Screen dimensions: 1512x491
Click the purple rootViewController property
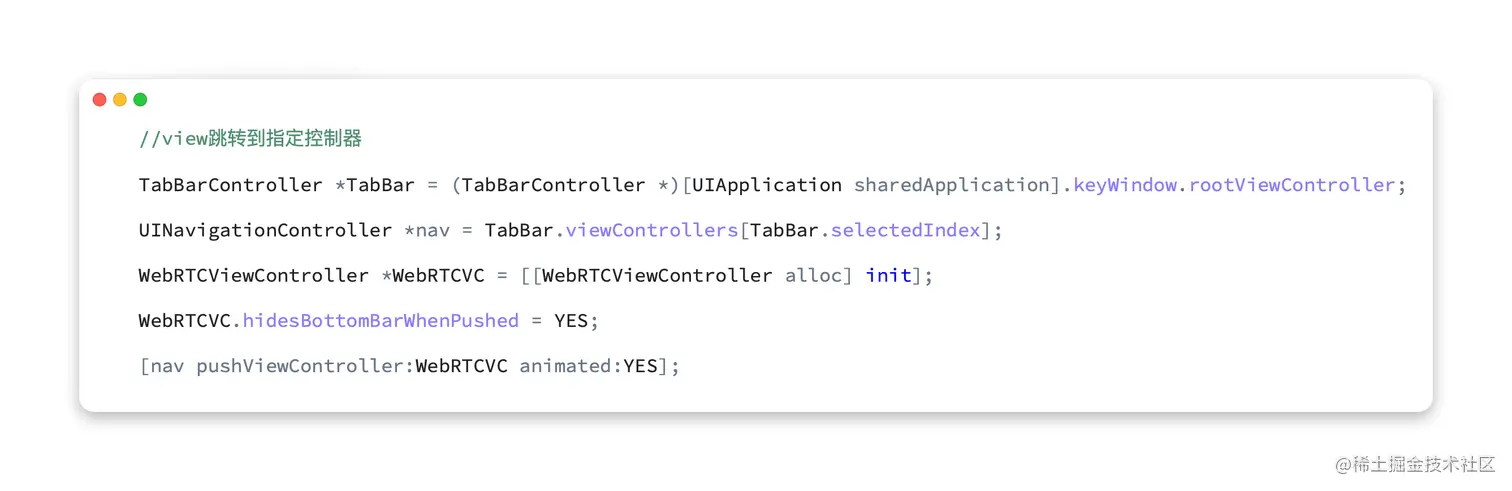(1291, 185)
